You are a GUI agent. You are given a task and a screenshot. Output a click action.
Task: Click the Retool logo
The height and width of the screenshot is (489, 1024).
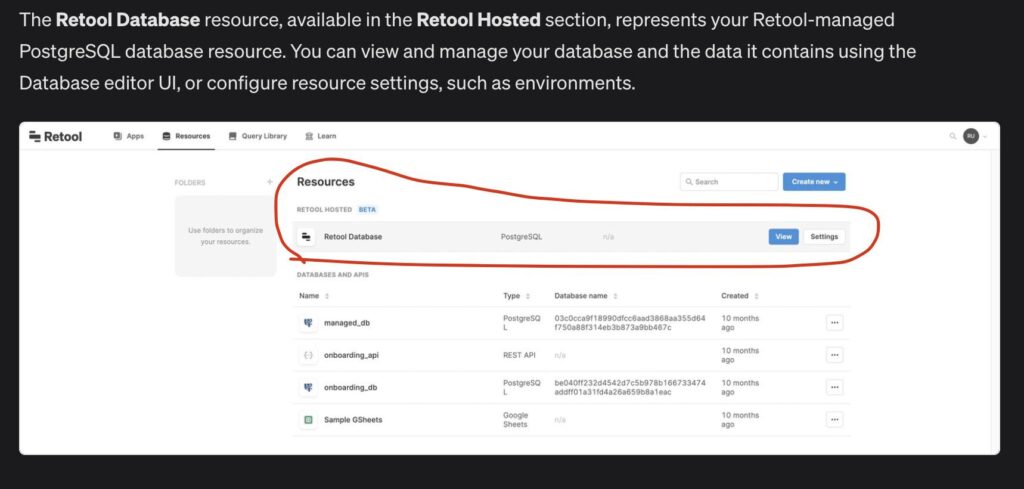pyautogui.click(x=56, y=136)
